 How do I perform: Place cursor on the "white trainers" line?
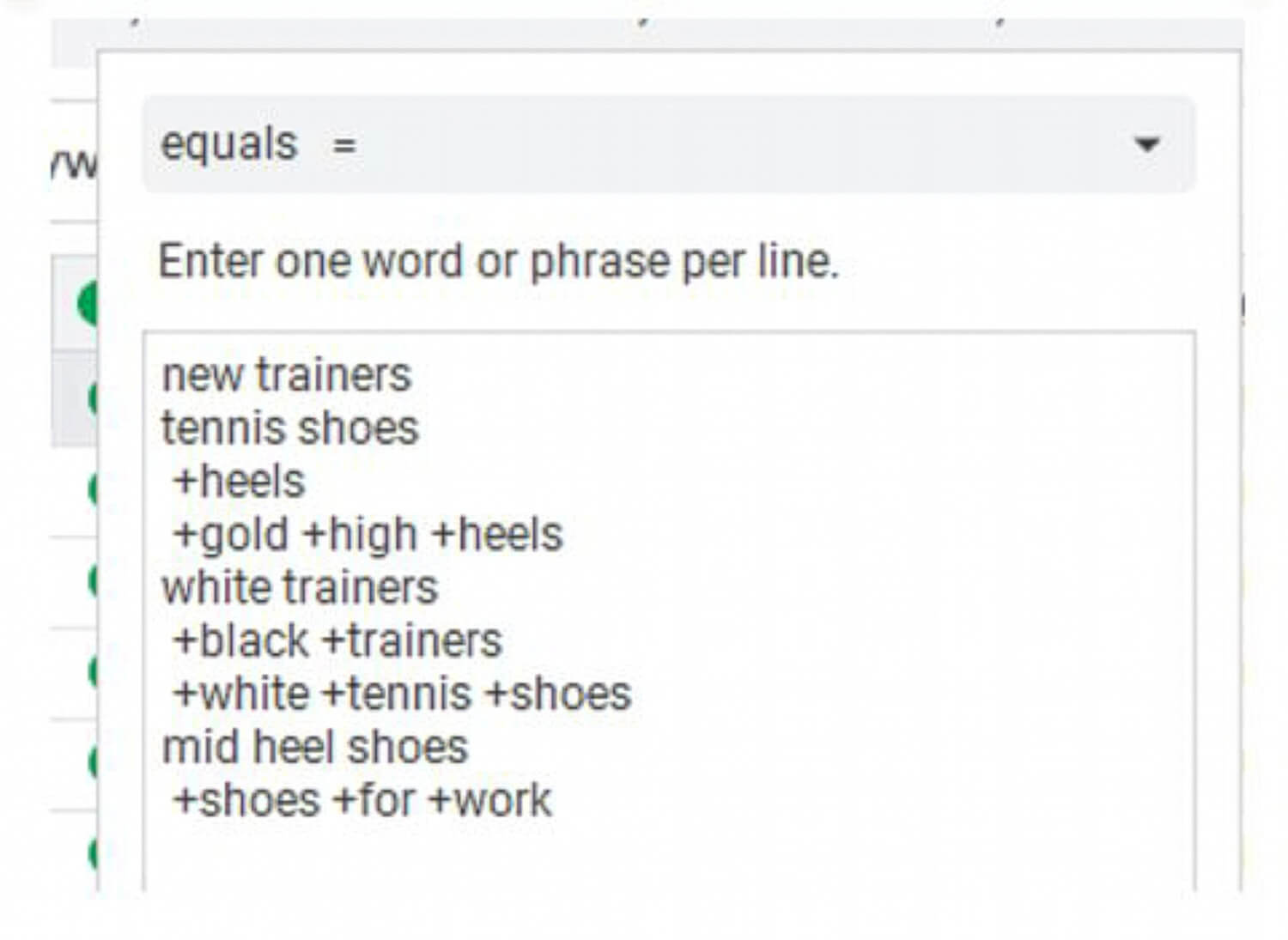[300, 588]
